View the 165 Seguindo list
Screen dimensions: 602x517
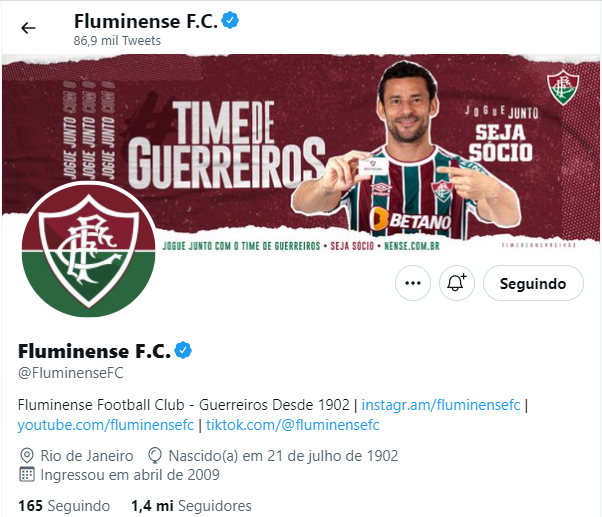tap(64, 506)
